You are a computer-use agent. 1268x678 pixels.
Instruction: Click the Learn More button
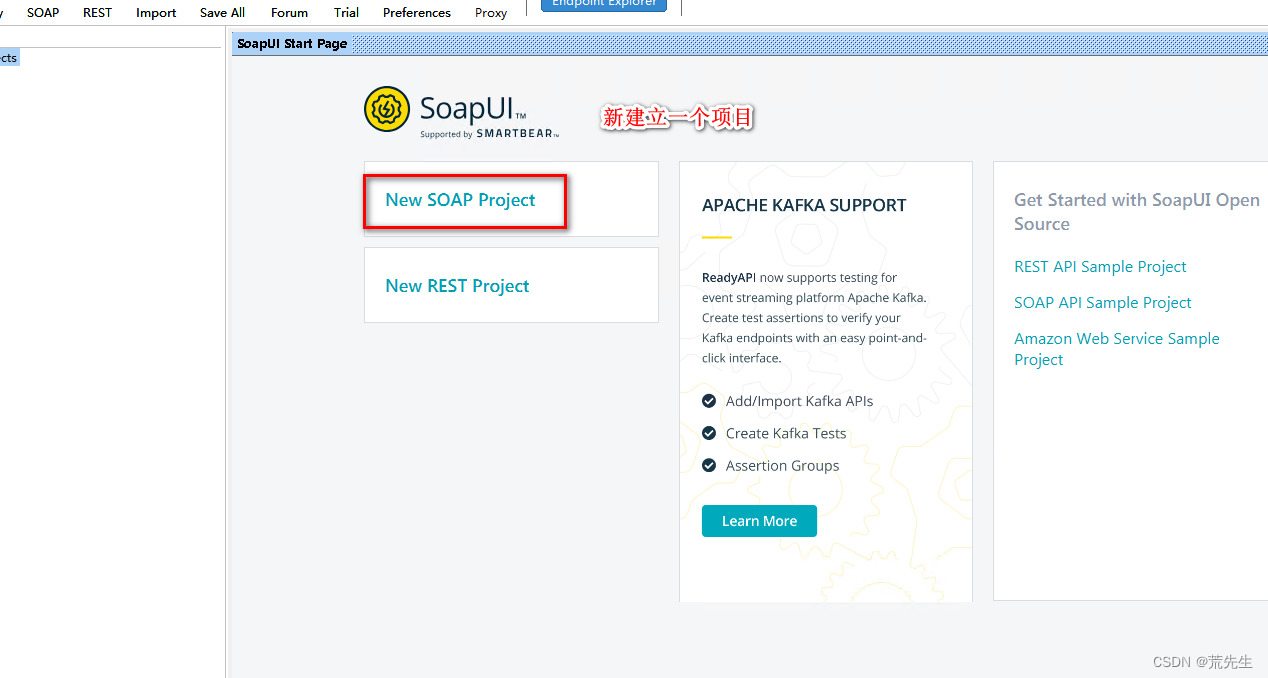[x=759, y=521]
